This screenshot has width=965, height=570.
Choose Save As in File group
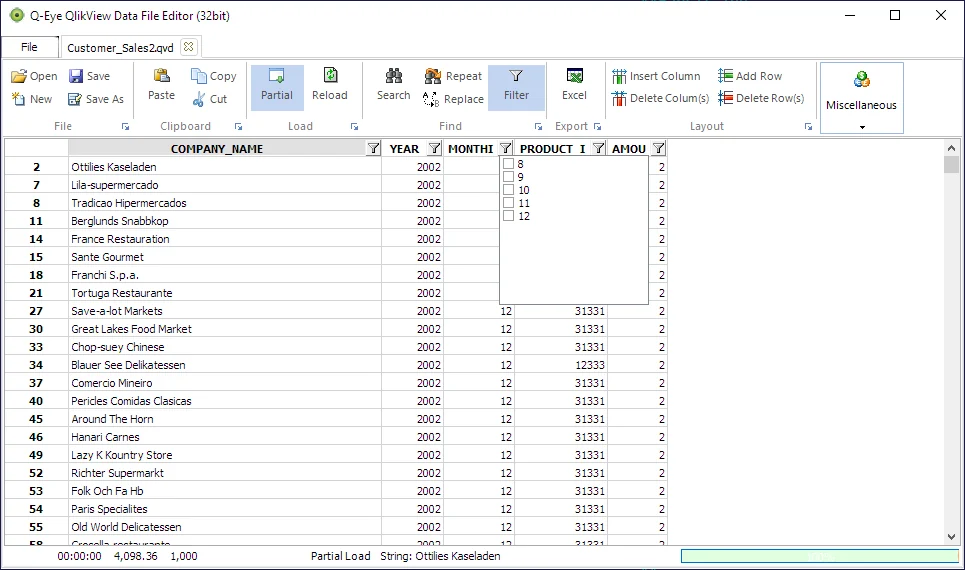pos(96,98)
